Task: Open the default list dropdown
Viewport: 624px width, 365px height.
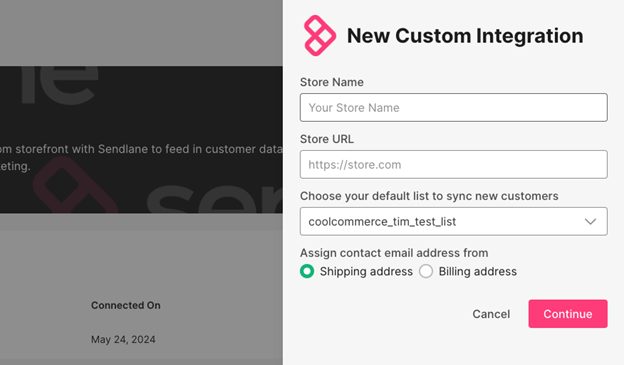Action: (454, 221)
